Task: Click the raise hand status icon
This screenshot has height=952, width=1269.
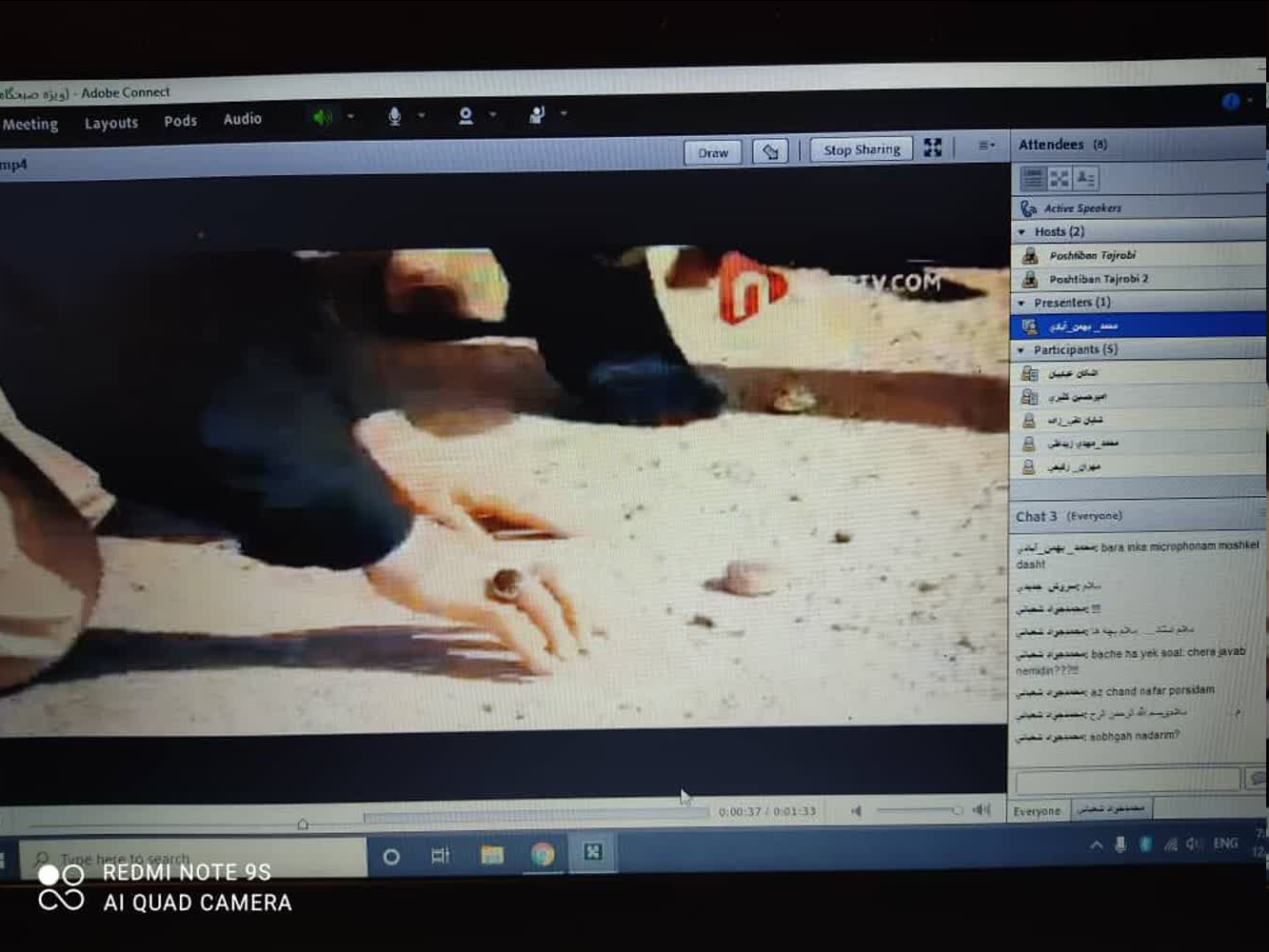Action: point(537,114)
